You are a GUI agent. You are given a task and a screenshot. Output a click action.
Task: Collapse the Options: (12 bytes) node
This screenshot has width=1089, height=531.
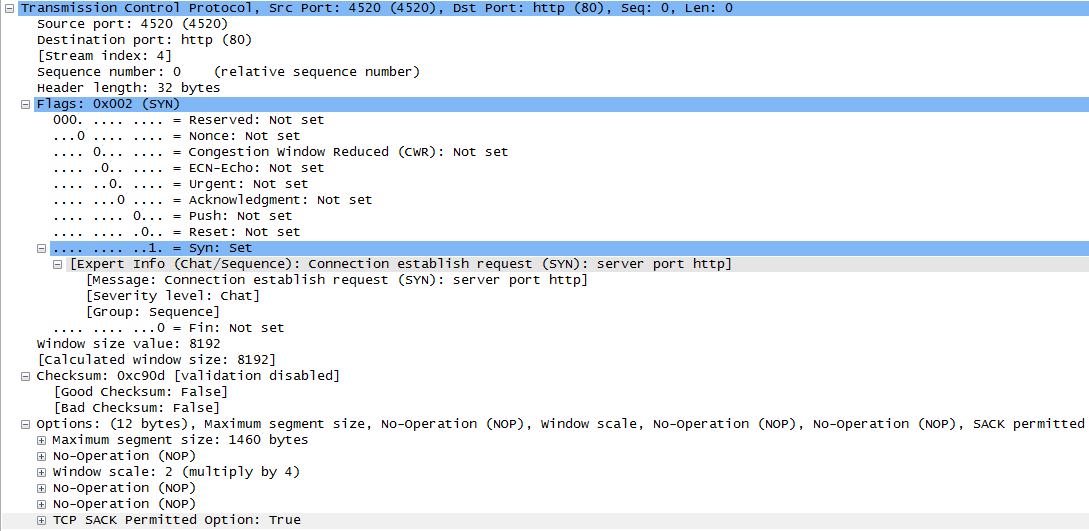(x=26, y=424)
